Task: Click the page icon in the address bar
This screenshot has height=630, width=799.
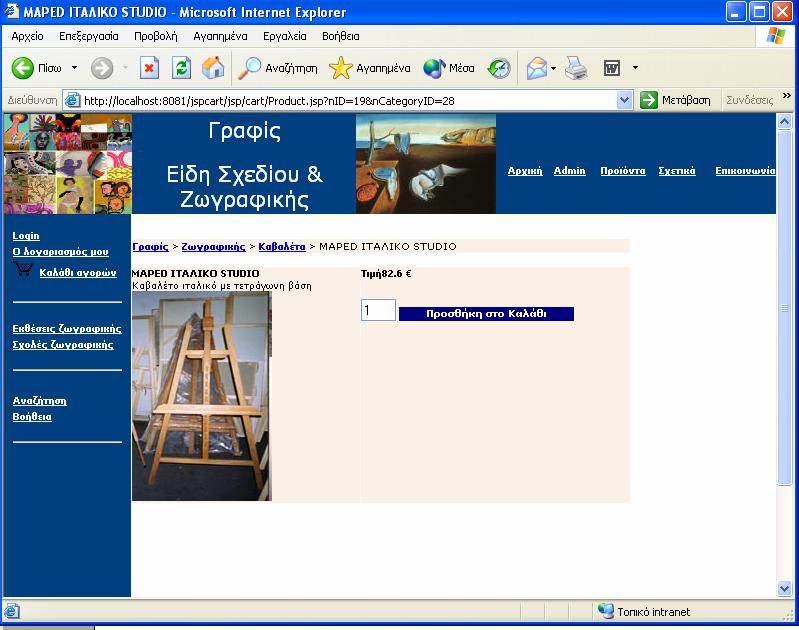Action: (x=72, y=100)
